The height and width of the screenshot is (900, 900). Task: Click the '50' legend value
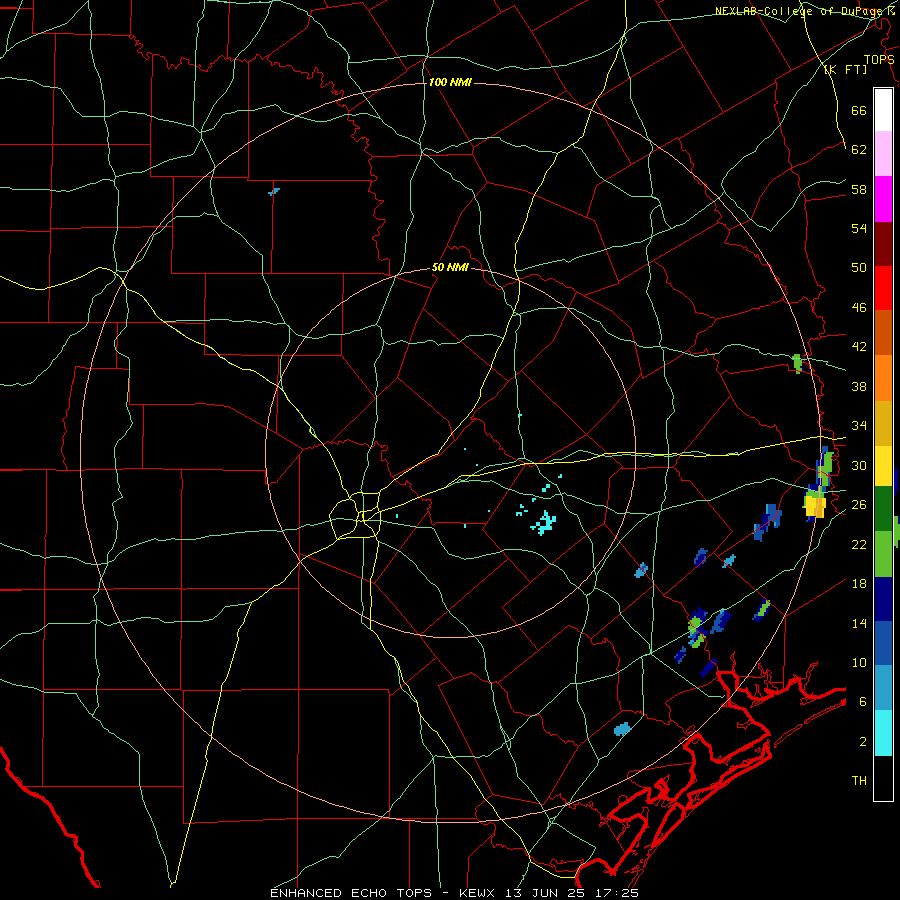point(859,268)
